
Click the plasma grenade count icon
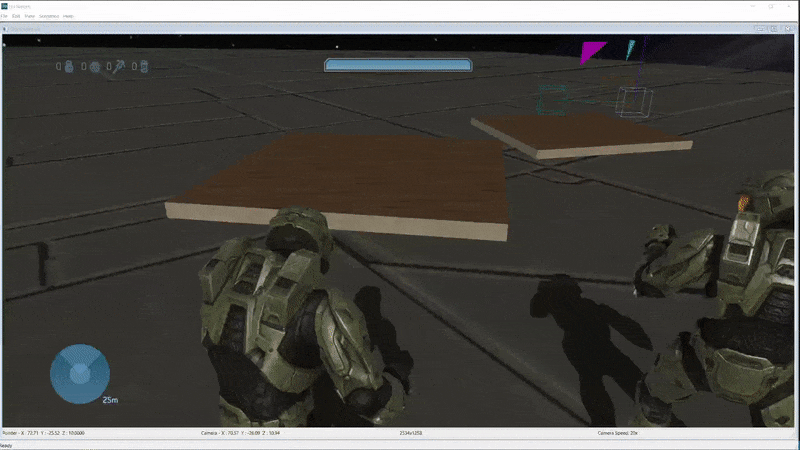pos(95,67)
